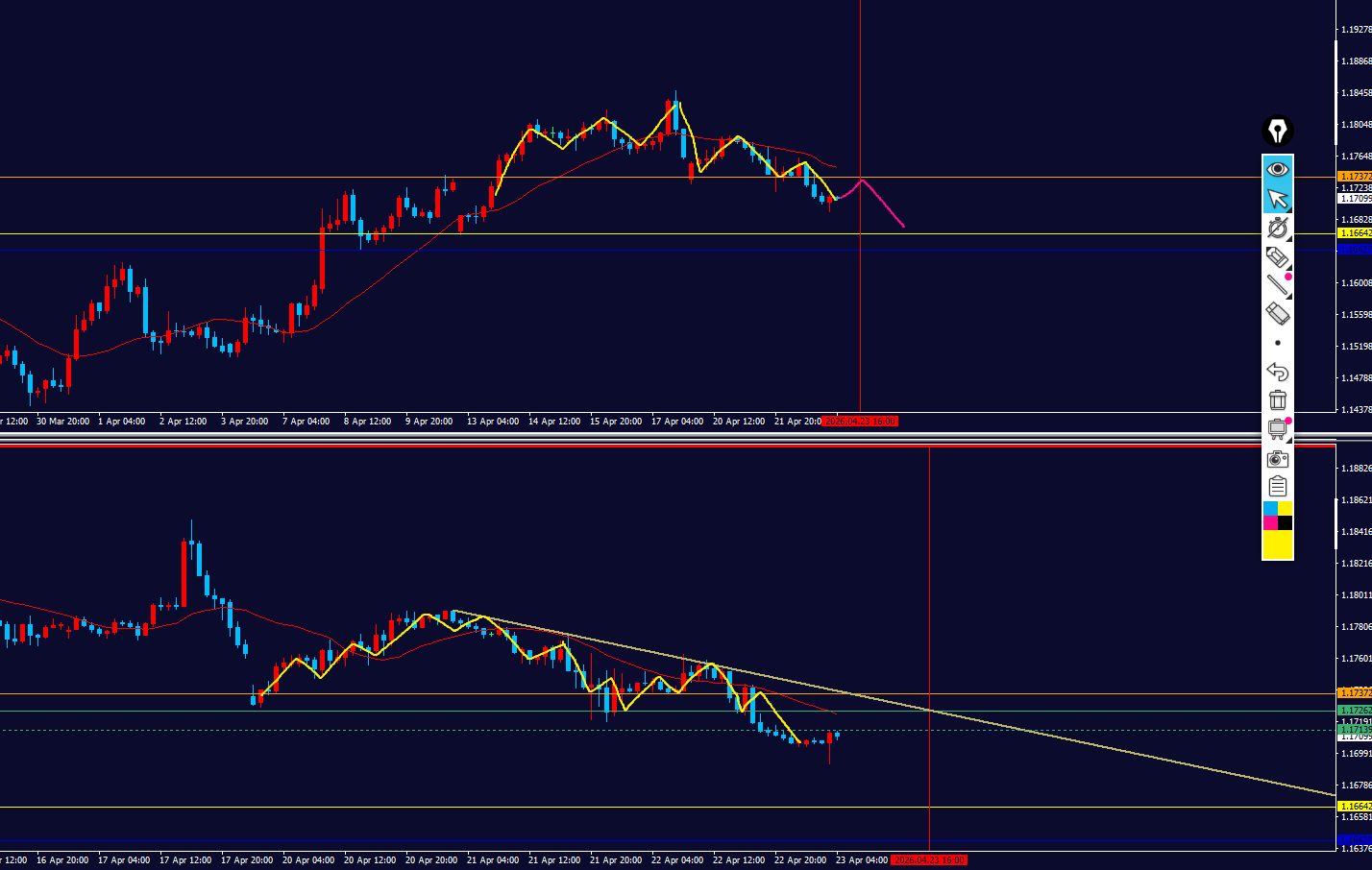
Task: Open the line shape tool options
Action: coord(1277,284)
